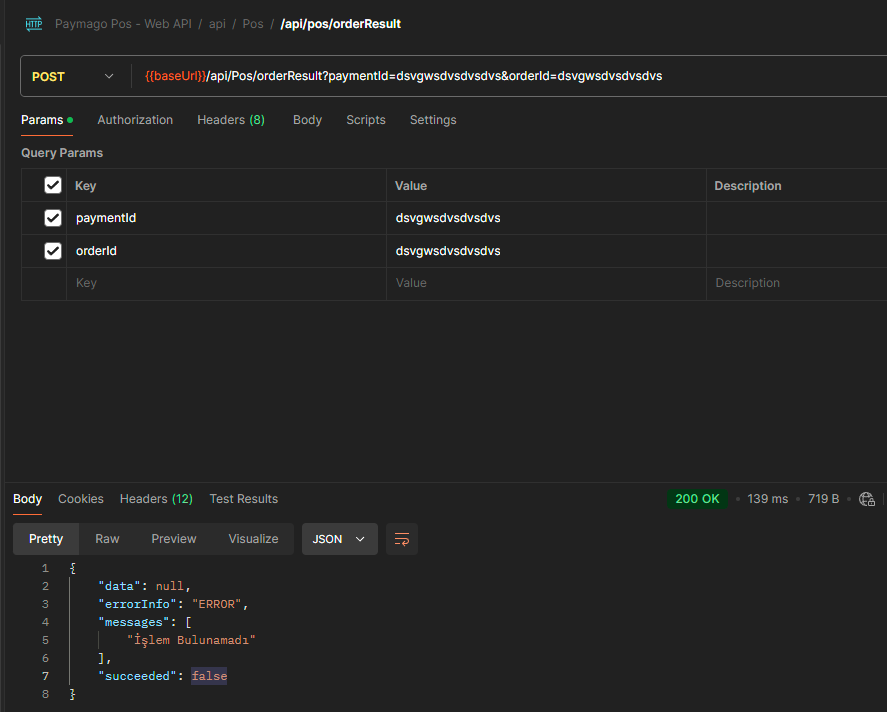Toggle word wrap icon in response toolbar
This screenshot has width=887, height=712.
pos(402,539)
